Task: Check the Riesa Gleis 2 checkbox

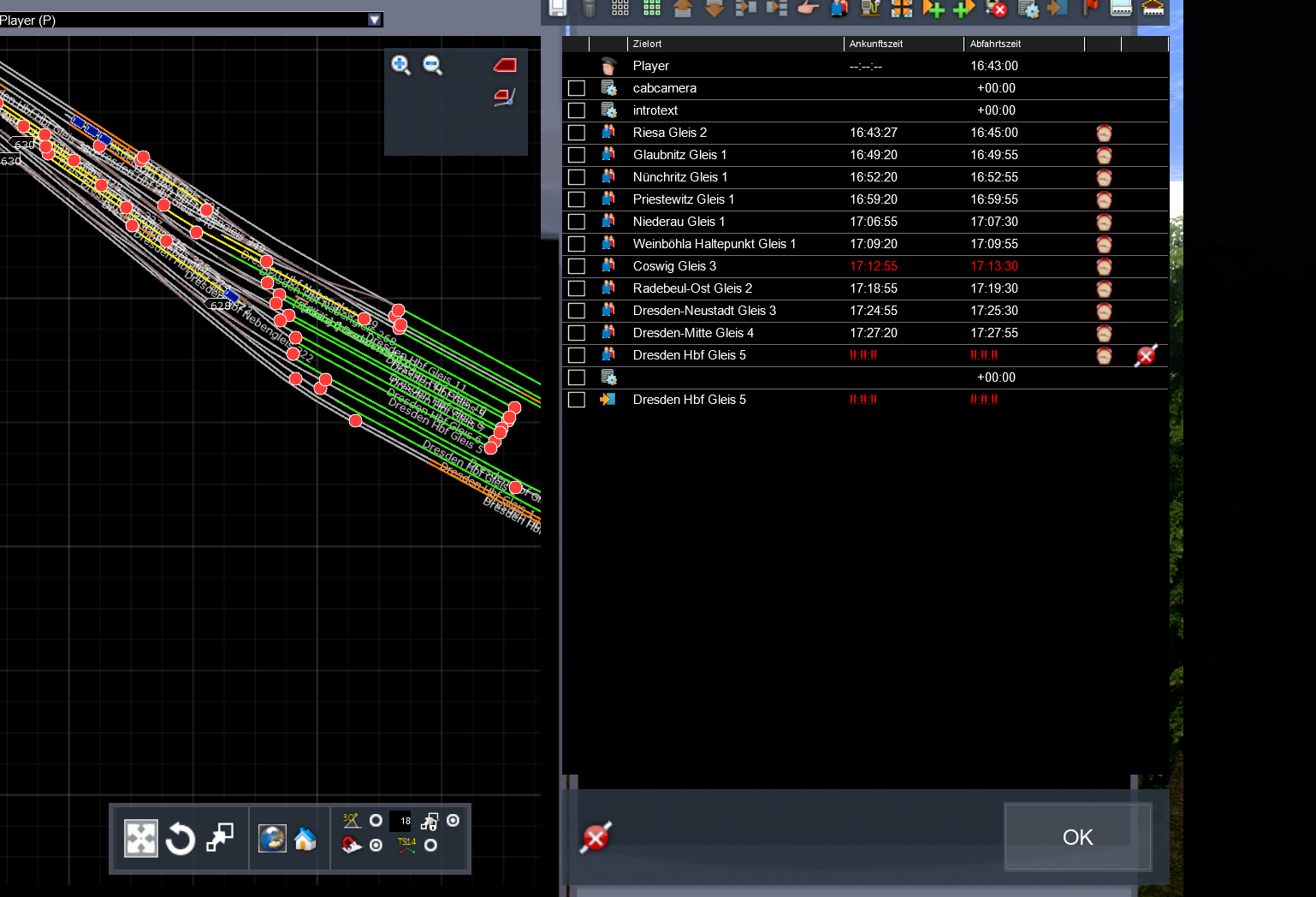Action: click(577, 133)
